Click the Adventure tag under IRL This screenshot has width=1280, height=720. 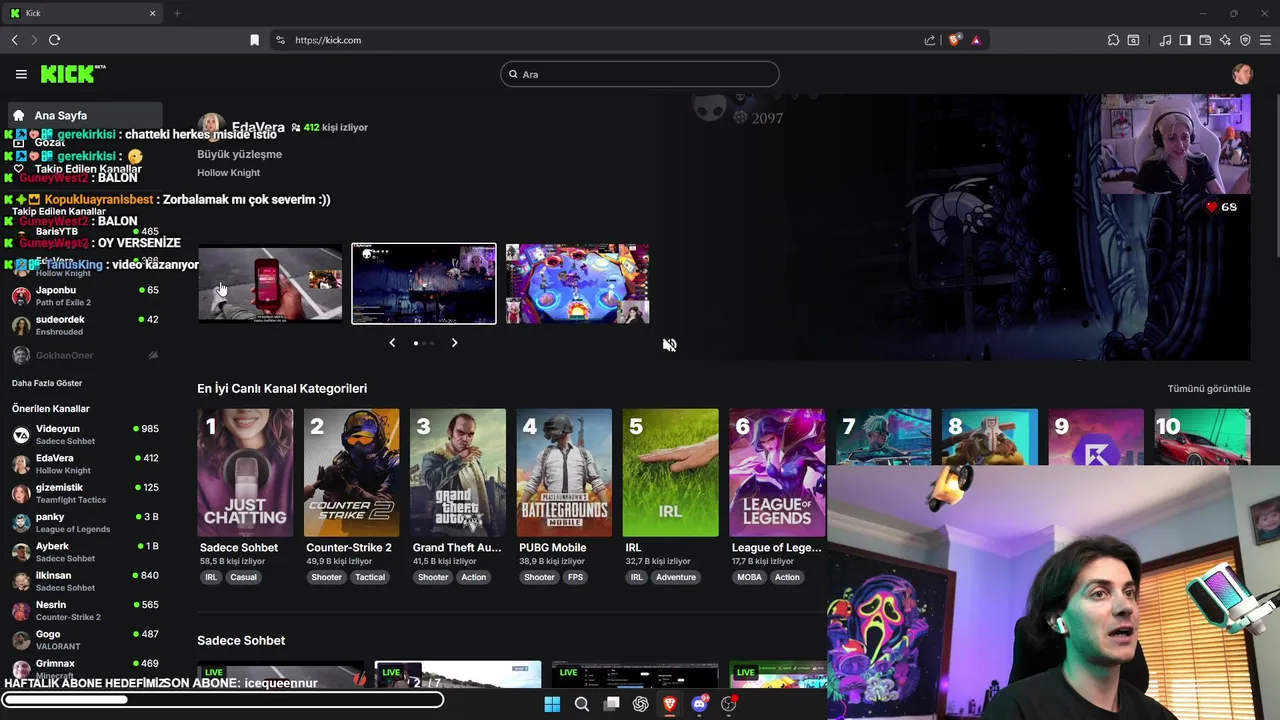point(676,577)
